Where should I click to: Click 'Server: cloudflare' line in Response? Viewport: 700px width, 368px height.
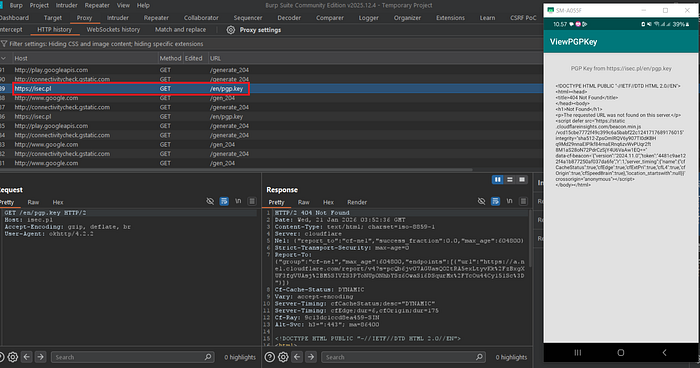[x=308, y=234]
